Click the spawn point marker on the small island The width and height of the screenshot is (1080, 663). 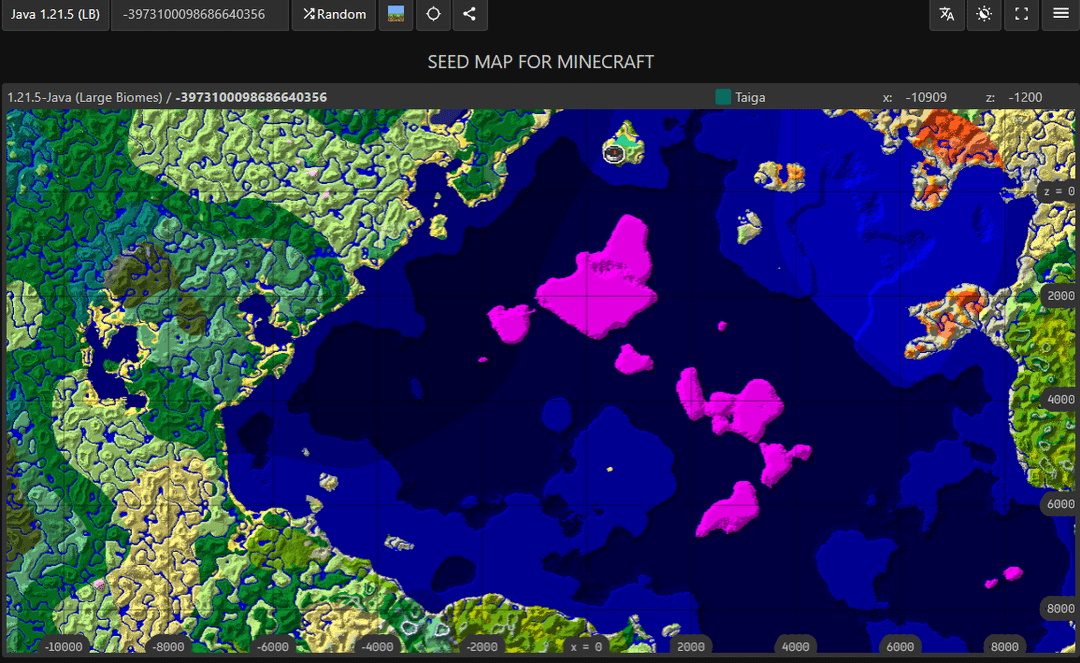pos(613,152)
